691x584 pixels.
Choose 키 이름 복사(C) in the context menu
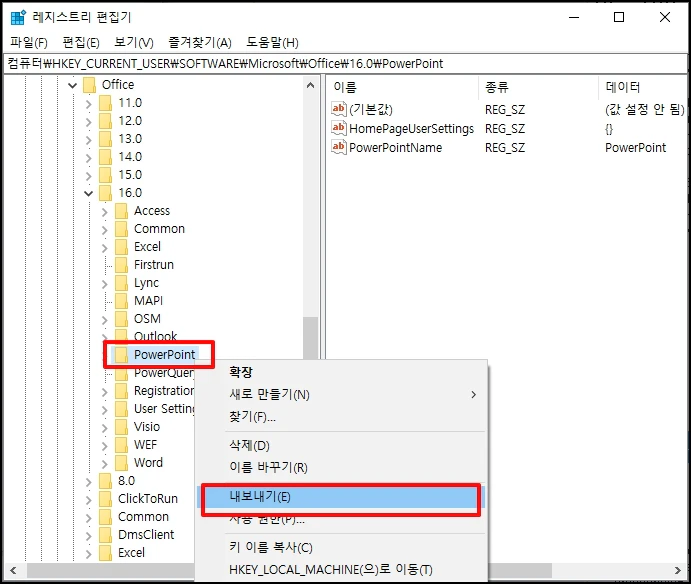pos(271,547)
